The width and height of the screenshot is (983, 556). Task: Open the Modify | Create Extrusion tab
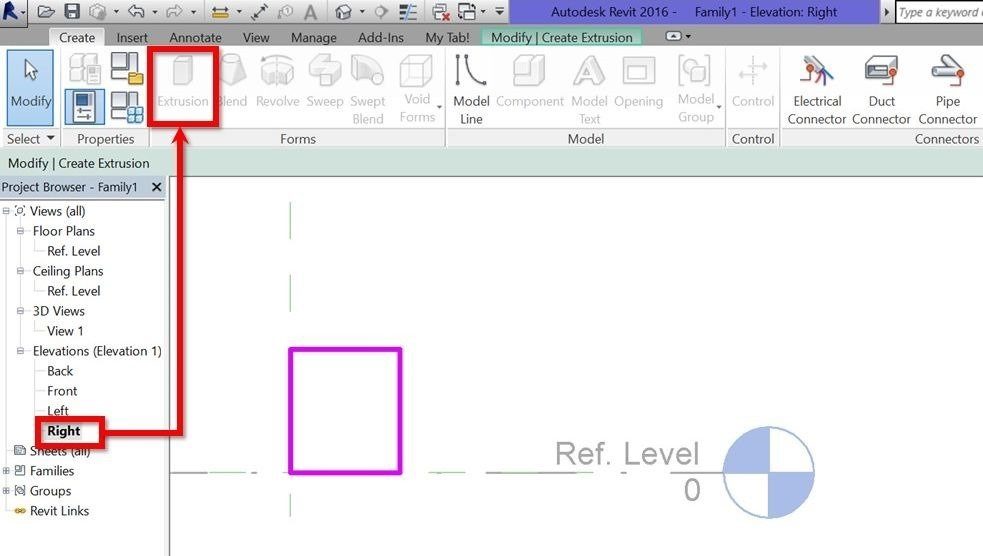tap(562, 38)
